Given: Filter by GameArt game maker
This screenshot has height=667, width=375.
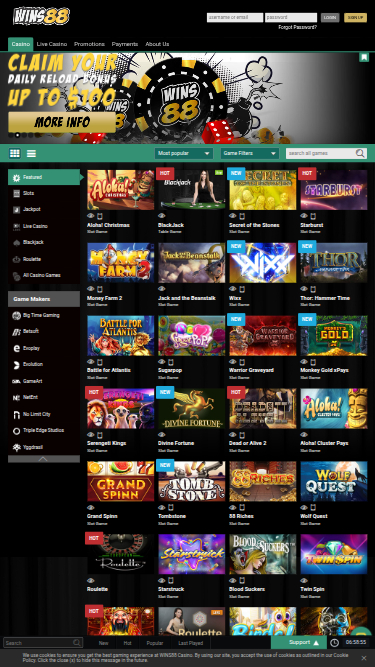Looking at the screenshot, I should click(44, 381).
